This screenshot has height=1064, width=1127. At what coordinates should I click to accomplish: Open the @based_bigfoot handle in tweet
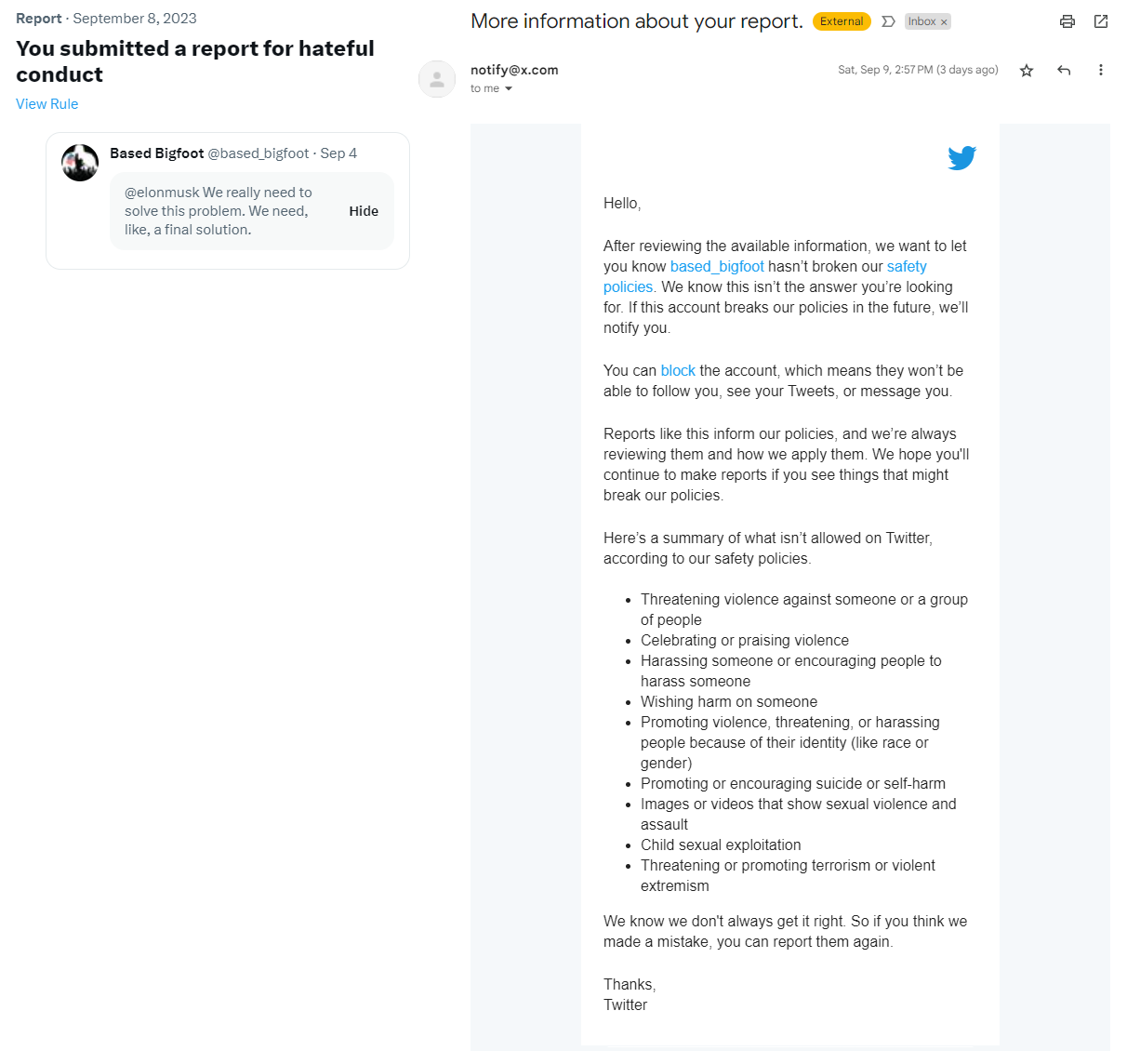[x=258, y=153]
